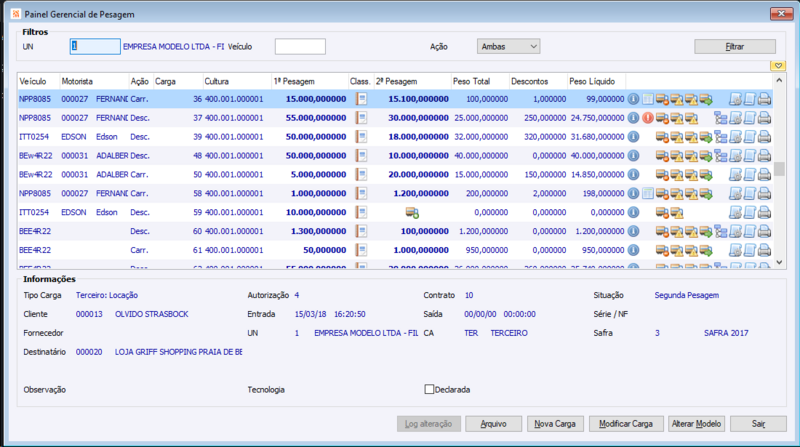Screen dimensions: 800x447
Task: Click the scroll down arrow of the grid
Action: (x=780, y=261)
